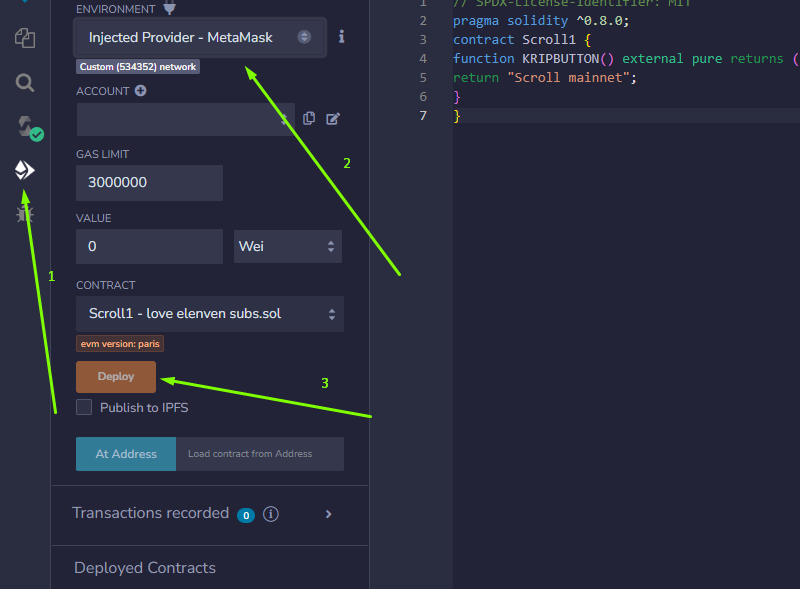
Task: Click the evm version: paris badge
Action: tap(120, 343)
